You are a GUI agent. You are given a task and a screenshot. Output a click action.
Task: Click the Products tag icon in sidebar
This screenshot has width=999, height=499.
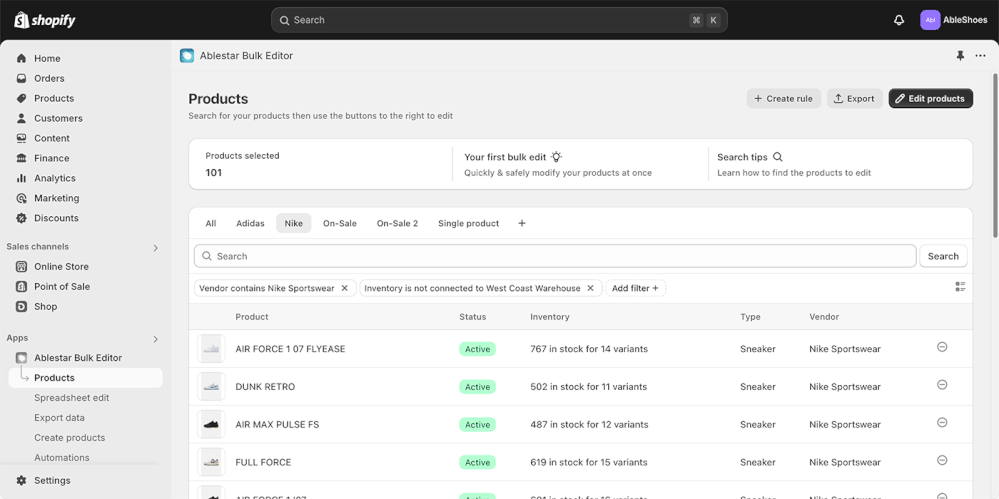22,98
